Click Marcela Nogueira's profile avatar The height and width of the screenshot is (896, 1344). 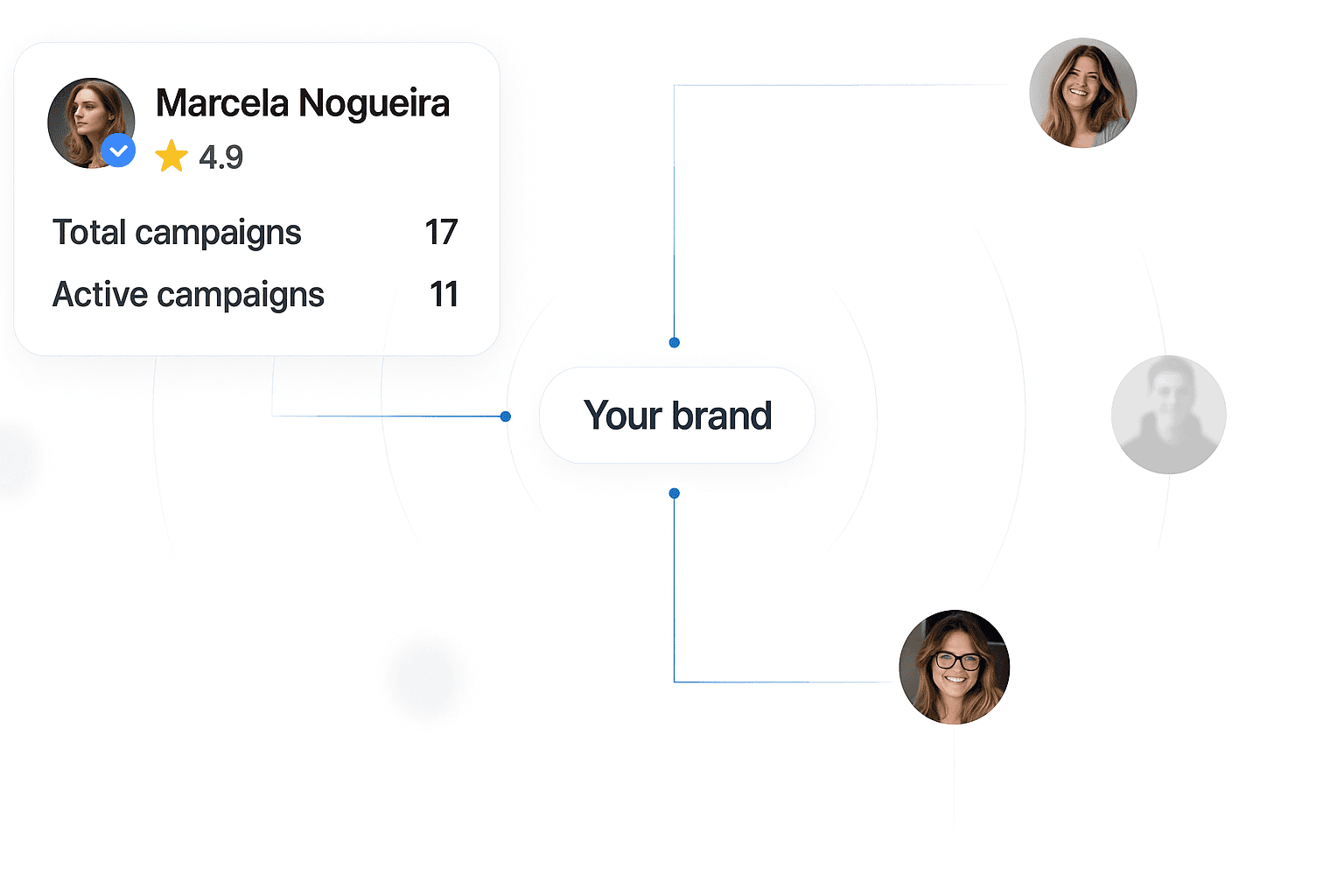point(91,122)
